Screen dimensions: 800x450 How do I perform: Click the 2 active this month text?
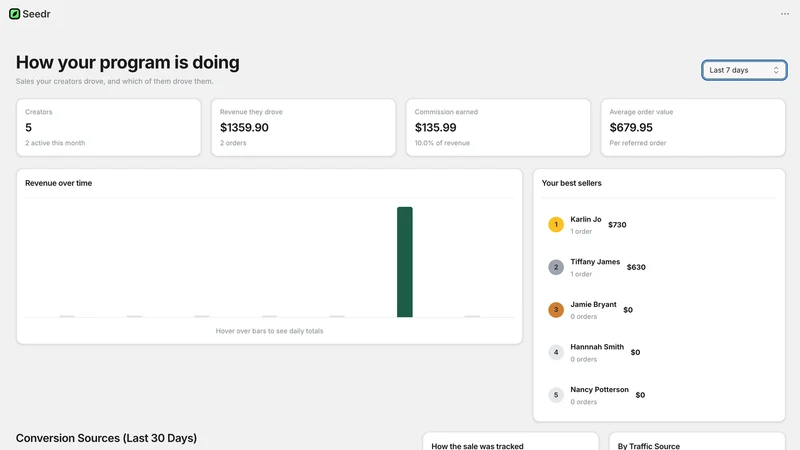click(x=55, y=143)
